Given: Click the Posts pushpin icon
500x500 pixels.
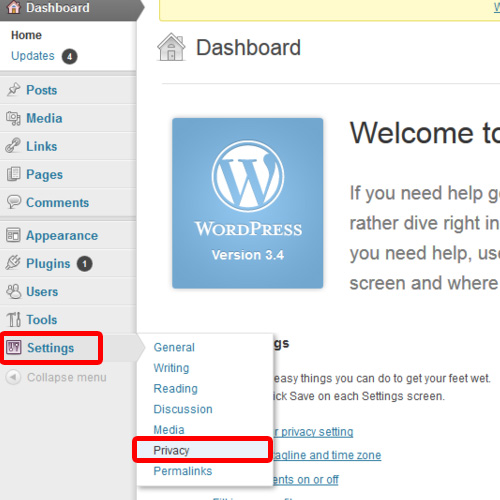Looking at the screenshot, I should click(14, 89).
